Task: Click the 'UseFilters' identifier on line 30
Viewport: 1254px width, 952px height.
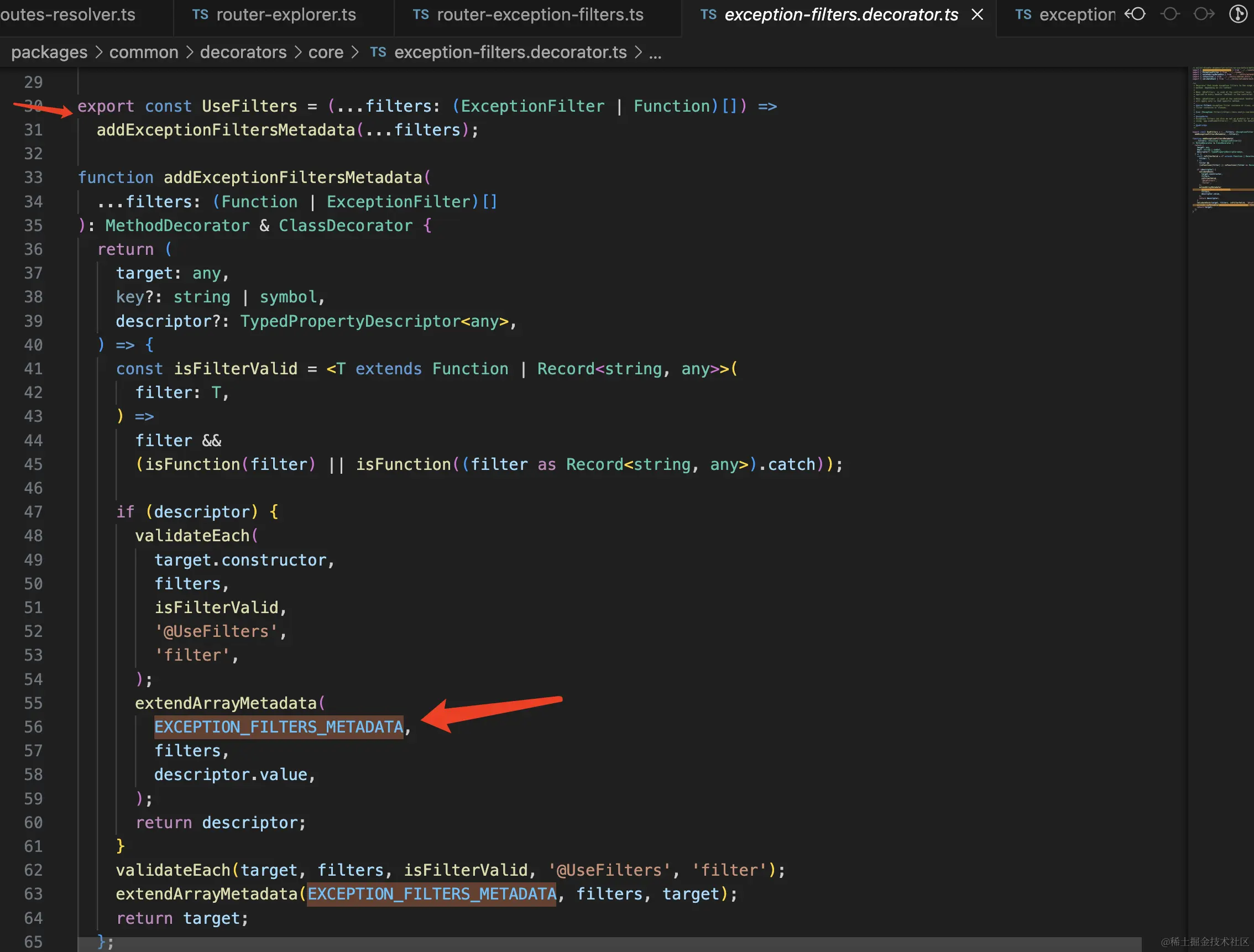Action: click(x=249, y=106)
